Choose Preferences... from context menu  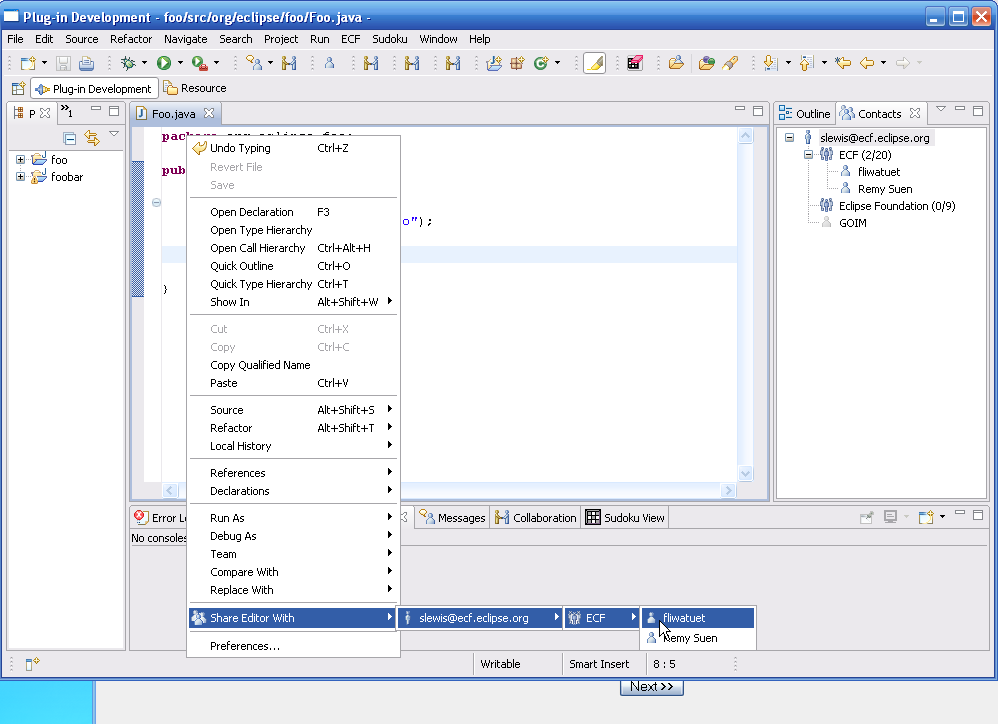tap(293, 646)
